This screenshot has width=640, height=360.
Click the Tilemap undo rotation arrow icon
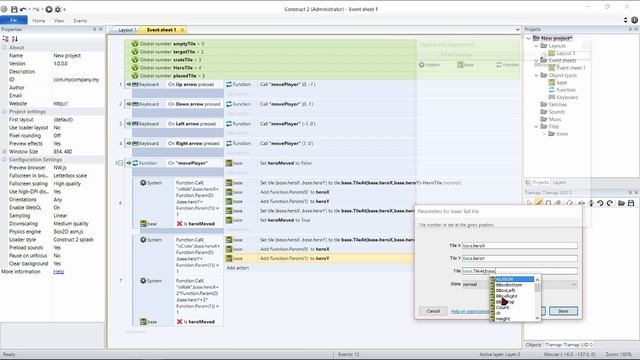coord(600,203)
